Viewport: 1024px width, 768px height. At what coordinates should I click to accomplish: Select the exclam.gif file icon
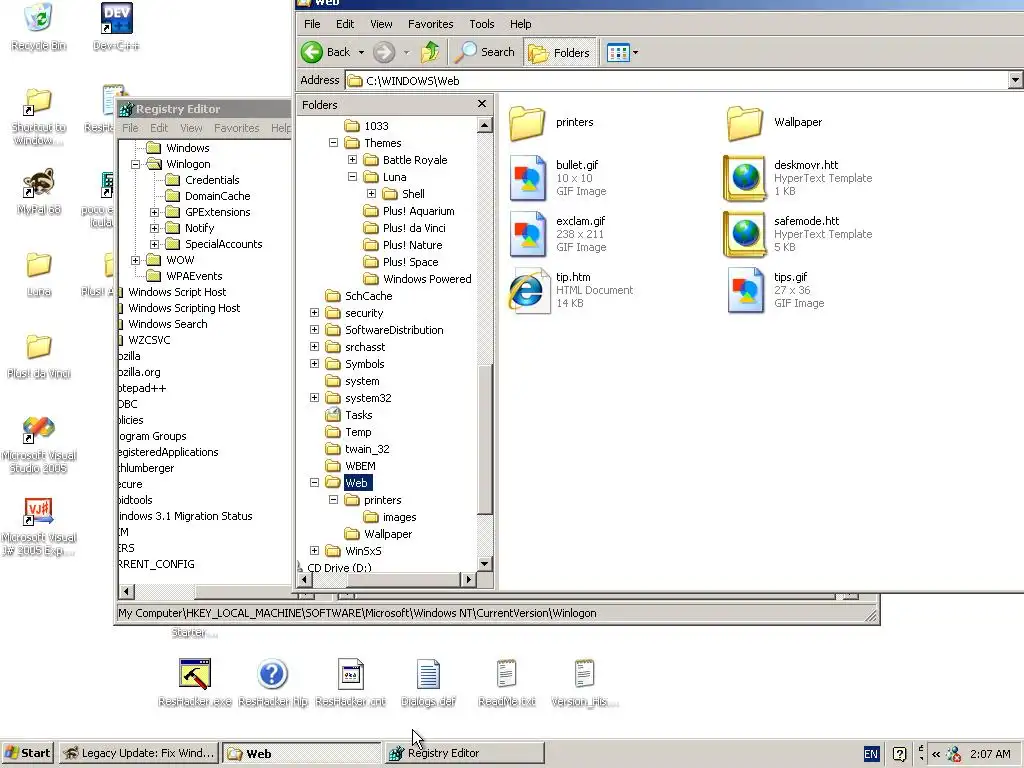pos(528,234)
